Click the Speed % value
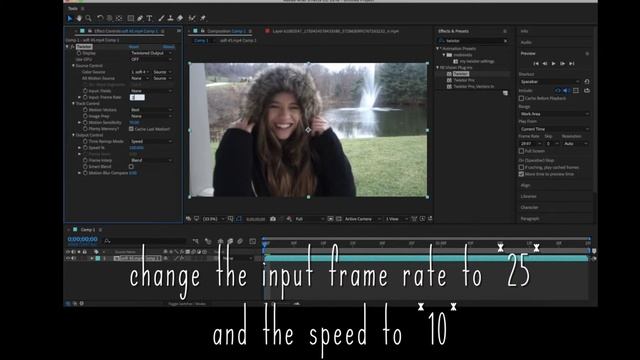Viewport: 640px width, 360px height. (x=136, y=148)
